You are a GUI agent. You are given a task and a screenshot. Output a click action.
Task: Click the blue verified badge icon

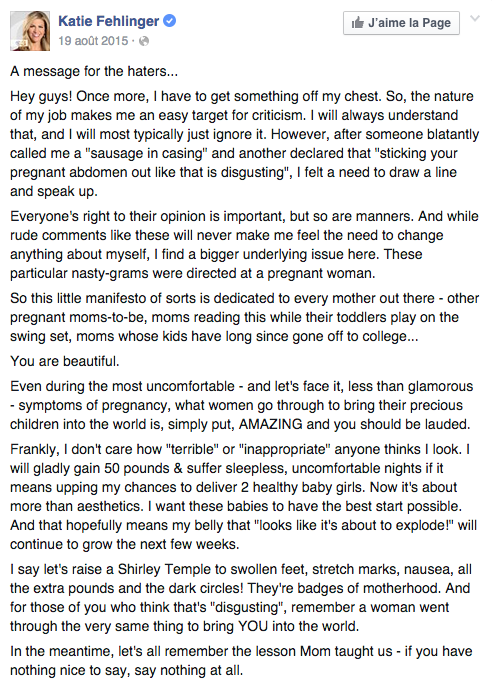(170, 21)
